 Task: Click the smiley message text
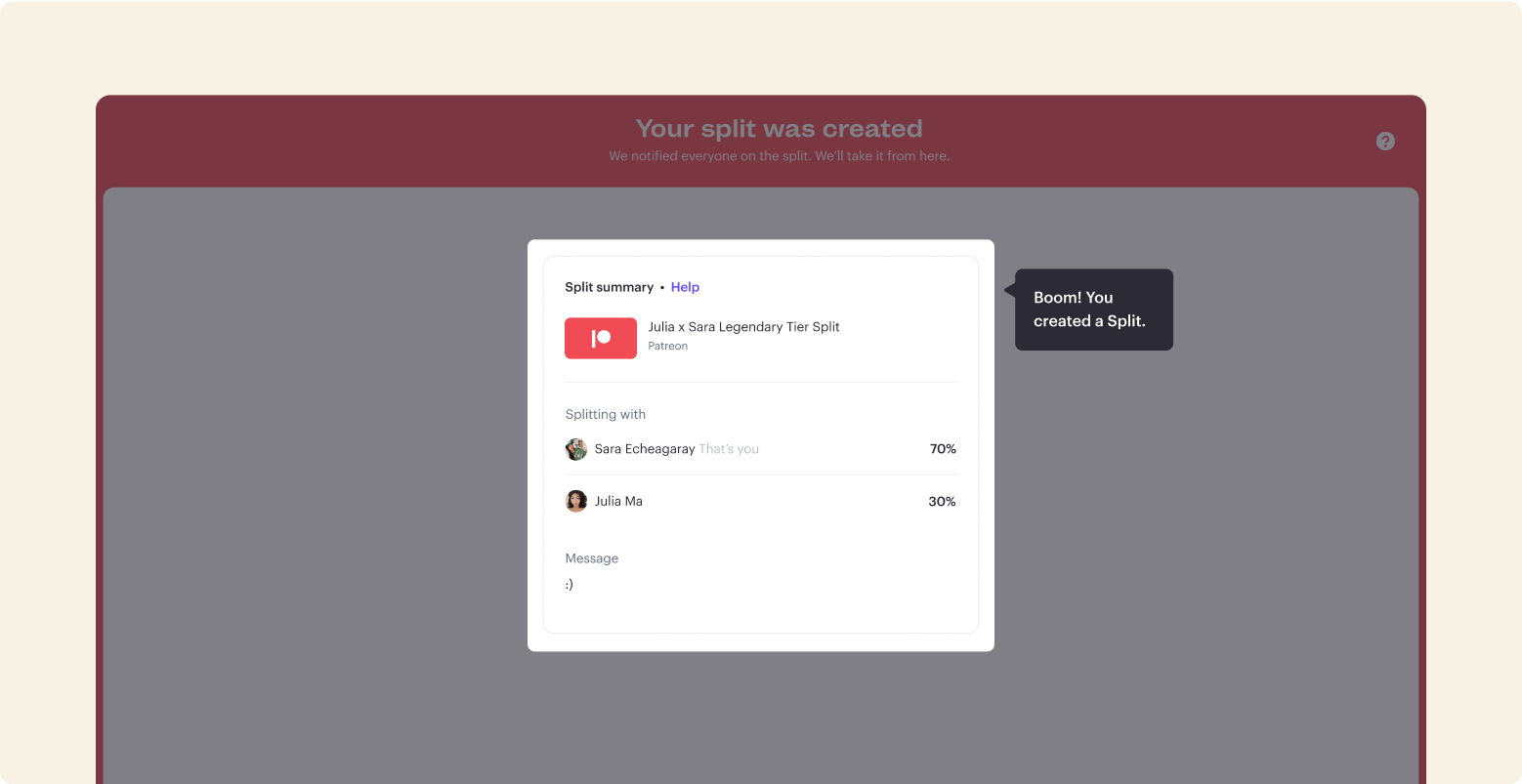coord(570,585)
